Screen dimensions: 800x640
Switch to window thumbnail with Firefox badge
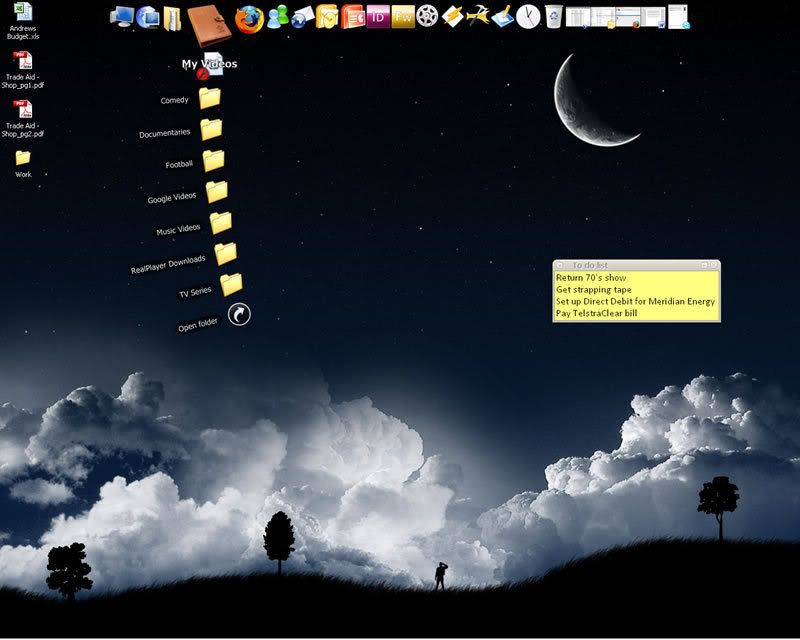(628, 17)
